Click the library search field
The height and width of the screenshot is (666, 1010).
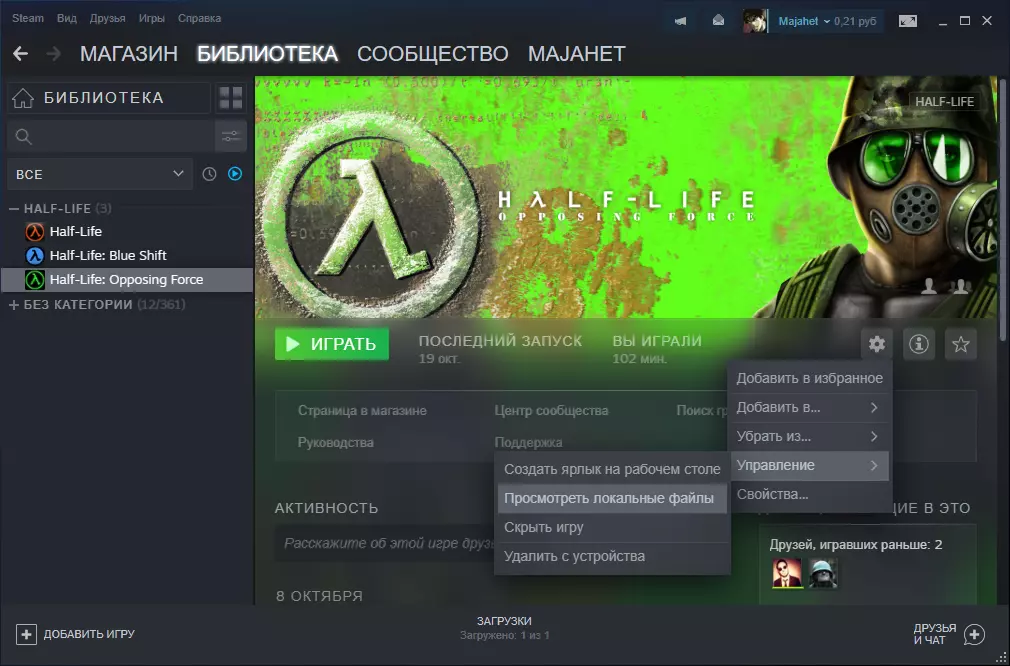[111, 137]
